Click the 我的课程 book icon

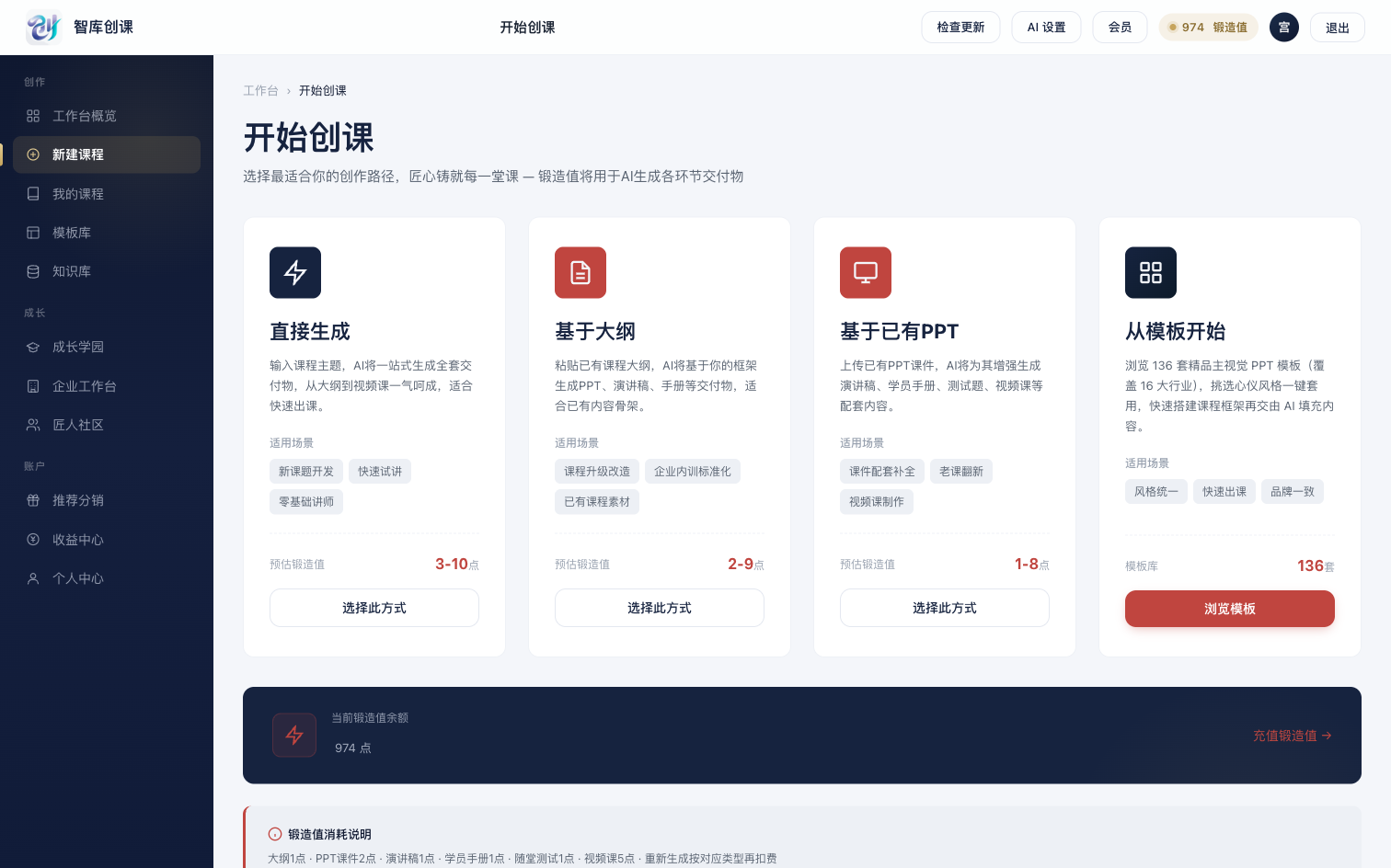[33, 194]
